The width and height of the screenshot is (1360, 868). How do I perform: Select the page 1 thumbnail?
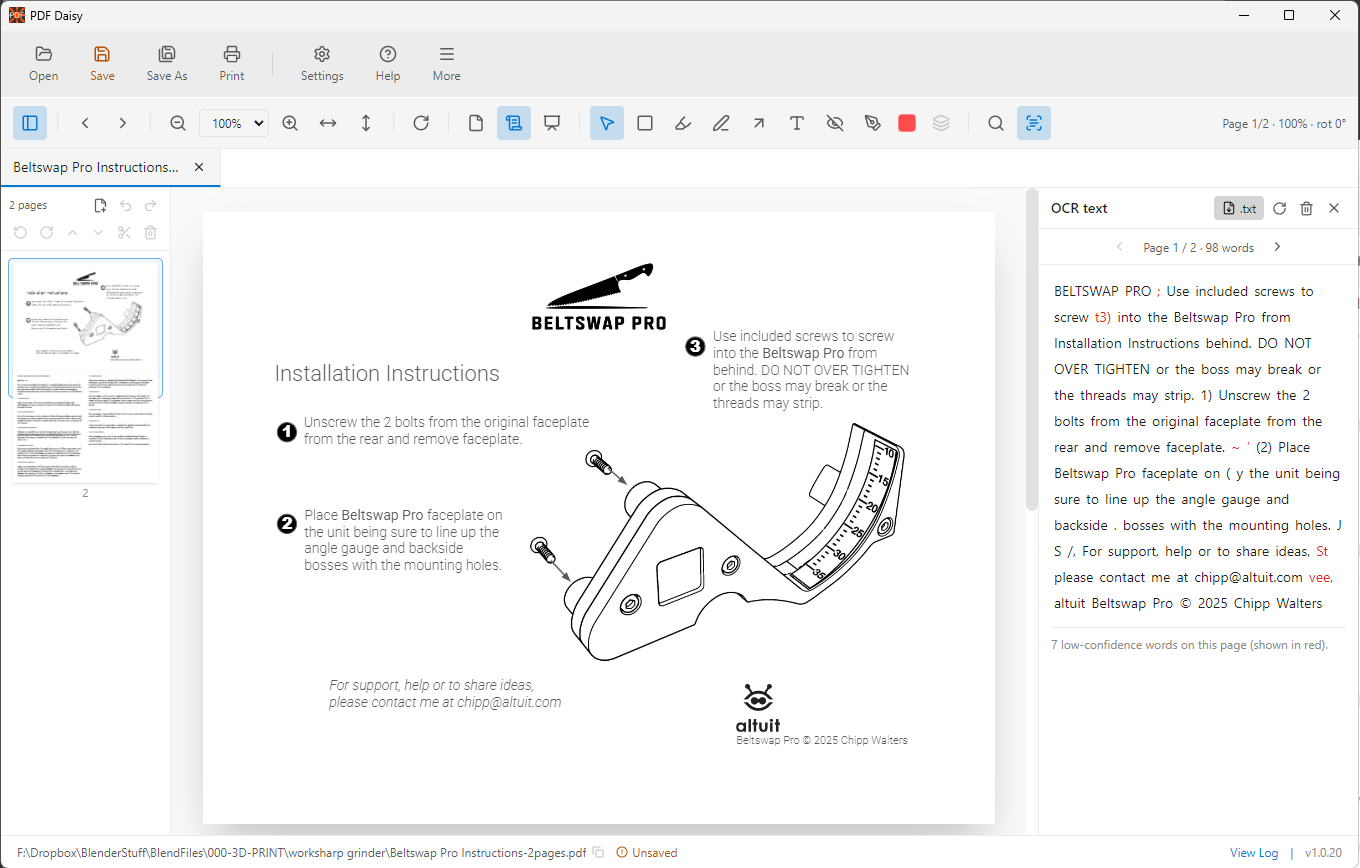[85, 316]
